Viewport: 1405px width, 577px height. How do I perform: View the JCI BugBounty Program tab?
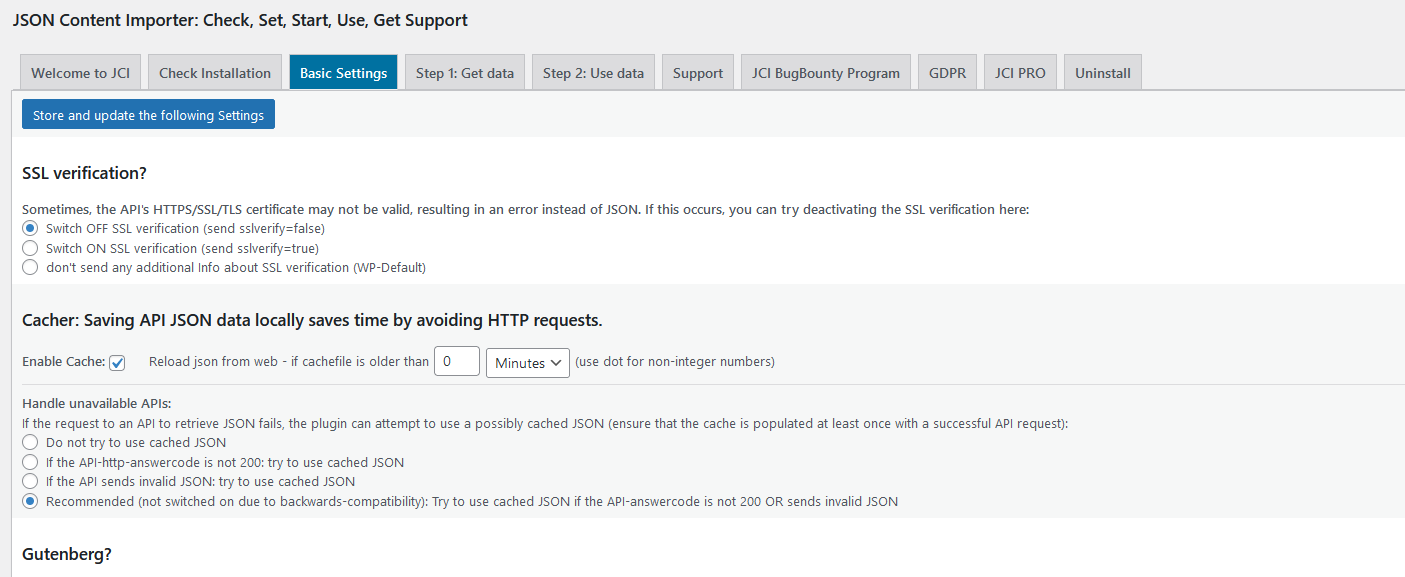[x=825, y=73]
